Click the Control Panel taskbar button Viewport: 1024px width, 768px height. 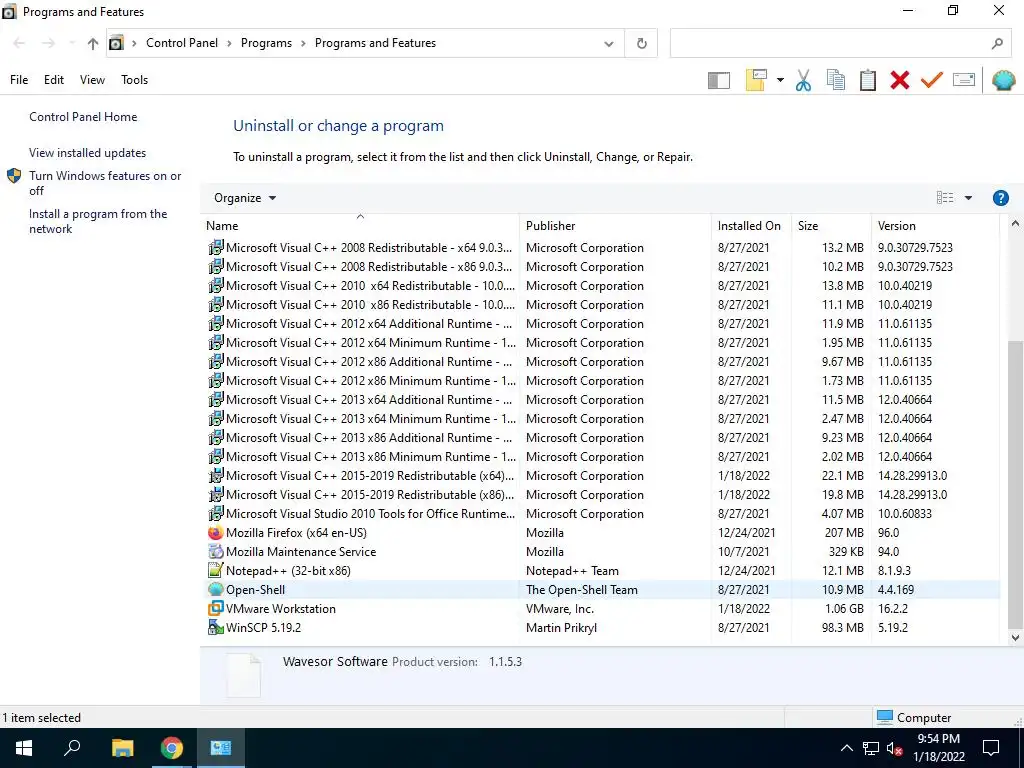point(221,748)
